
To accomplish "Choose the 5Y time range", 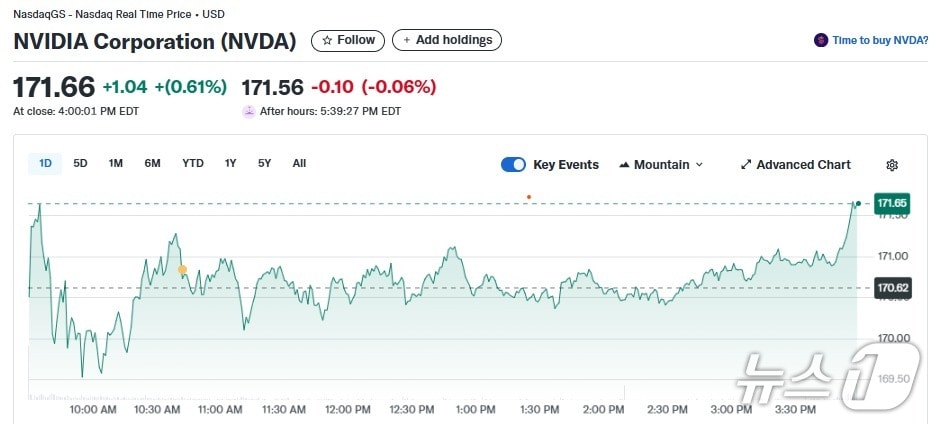I will 265,164.
